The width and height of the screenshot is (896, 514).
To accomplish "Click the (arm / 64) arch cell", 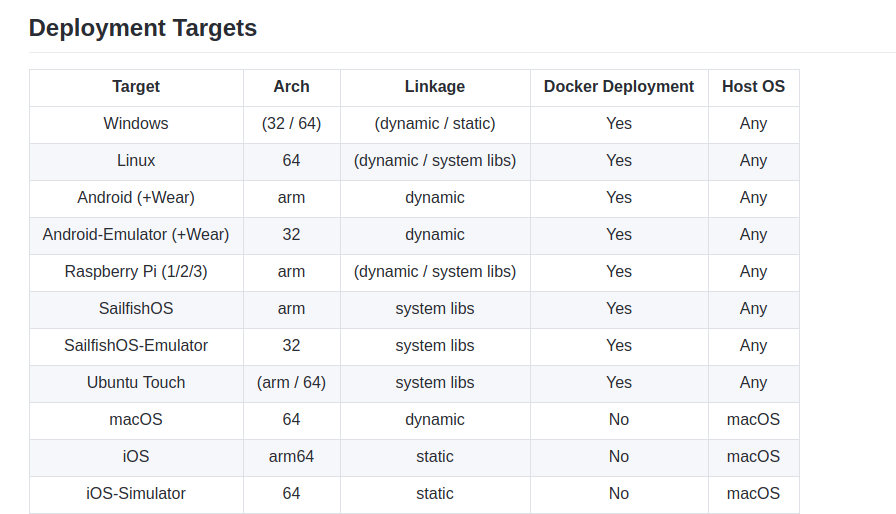I will tap(291, 383).
